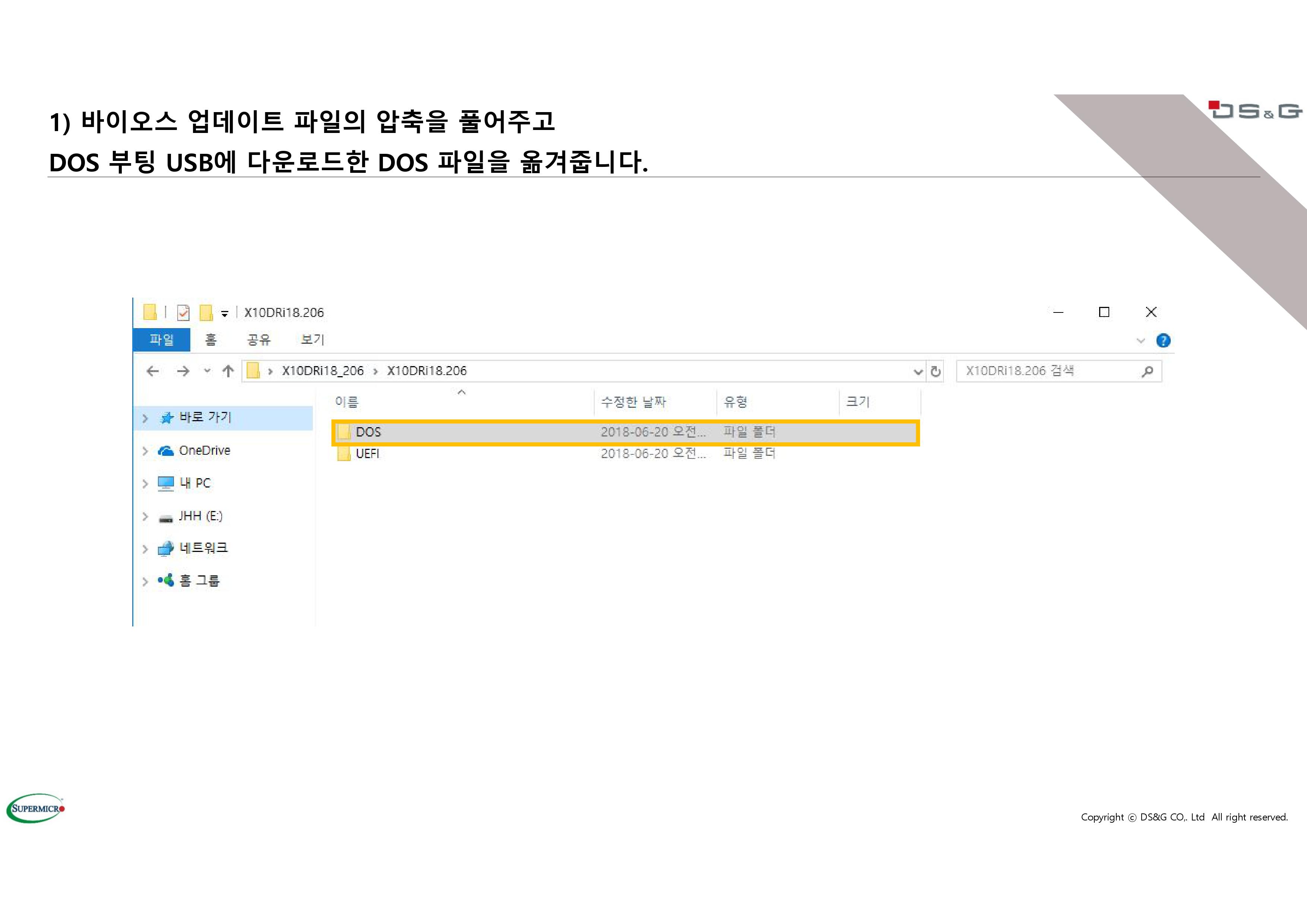This screenshot has width=1307, height=924.
Task: Select the DOS folder
Action: tap(368, 432)
